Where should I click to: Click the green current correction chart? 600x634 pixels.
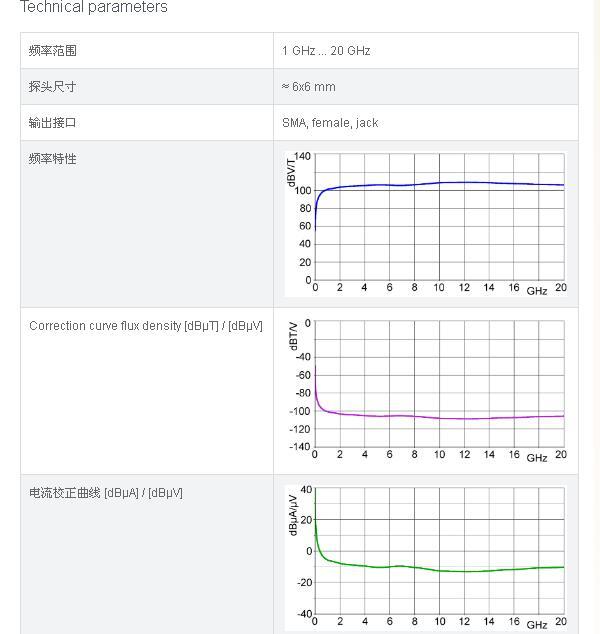[x=426, y=556]
